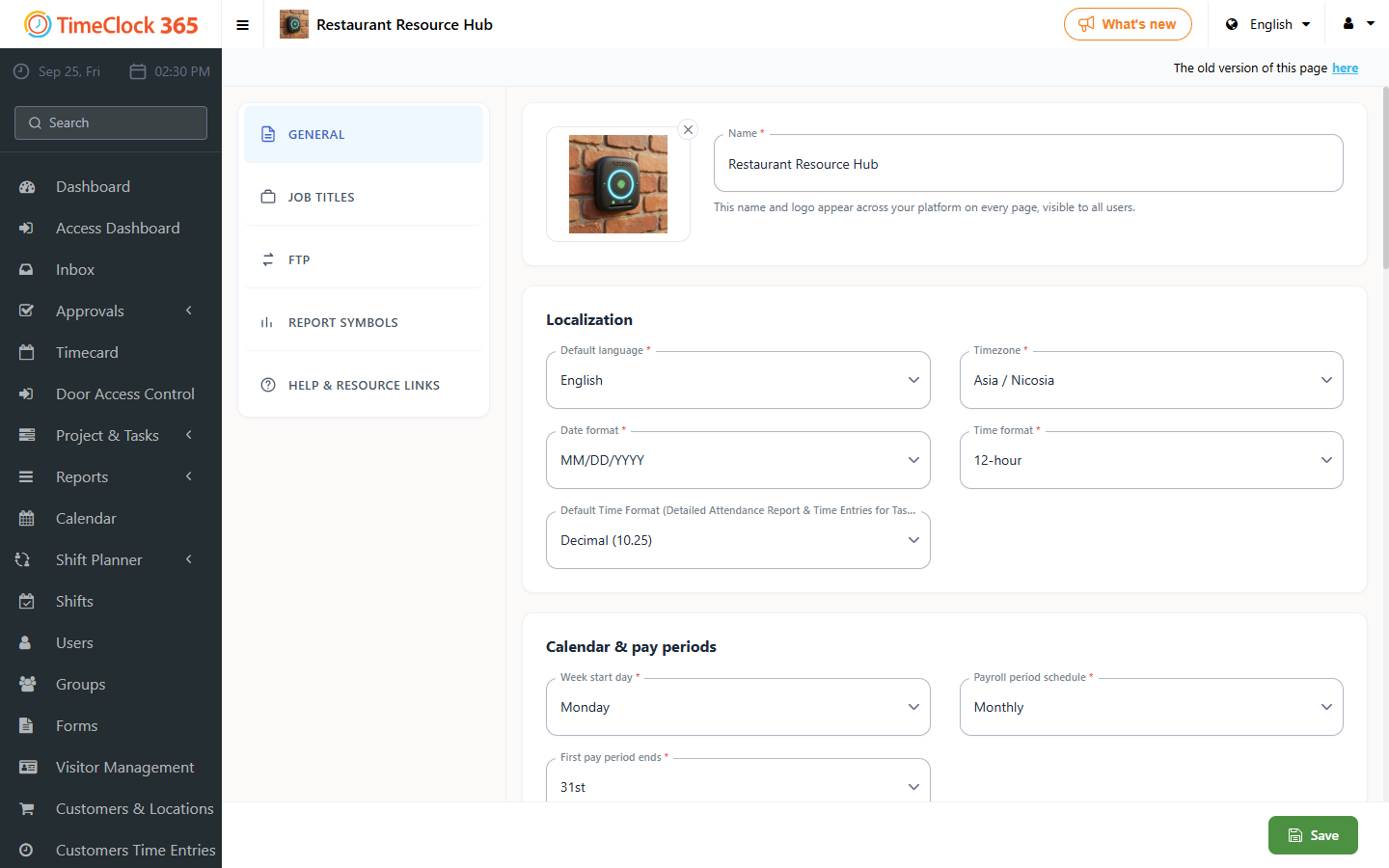Click the Inbox tray icon
The image size is (1389, 868).
[27, 270]
